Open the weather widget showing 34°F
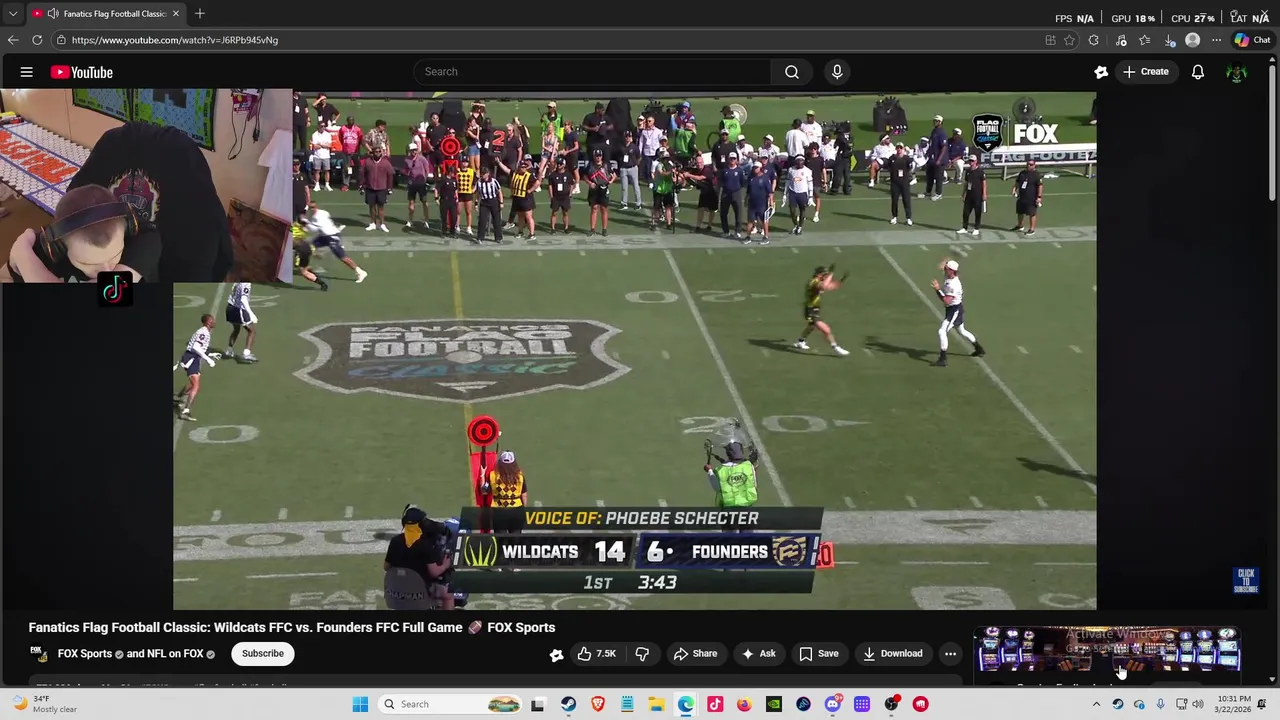Screen dimensions: 1280x720 pos(42,704)
